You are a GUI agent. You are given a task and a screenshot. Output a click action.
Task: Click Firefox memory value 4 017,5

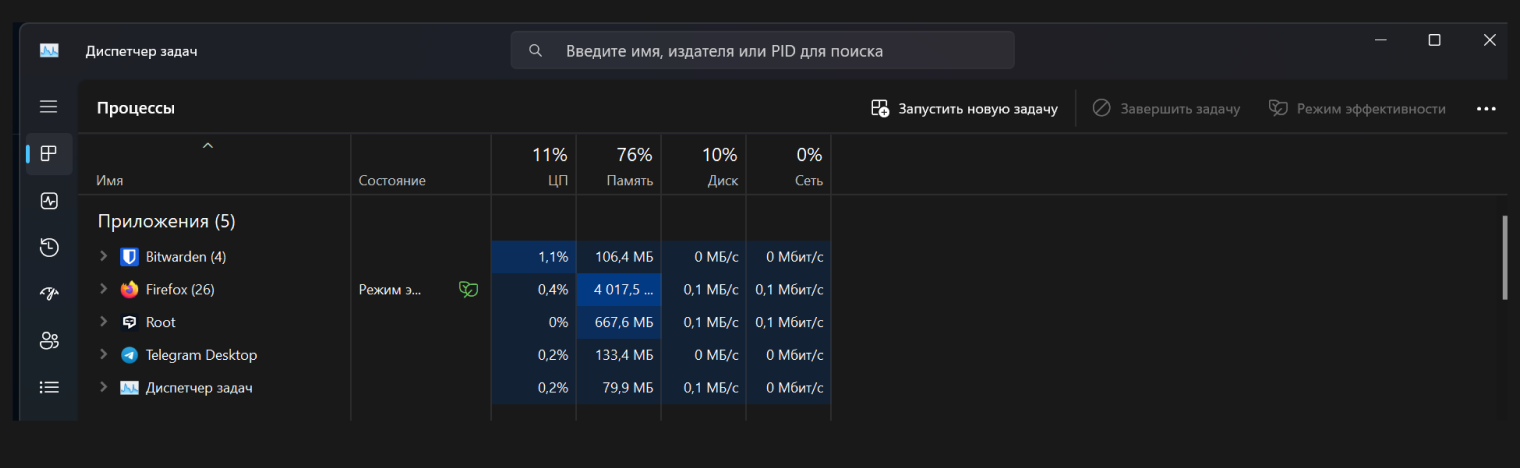625,290
